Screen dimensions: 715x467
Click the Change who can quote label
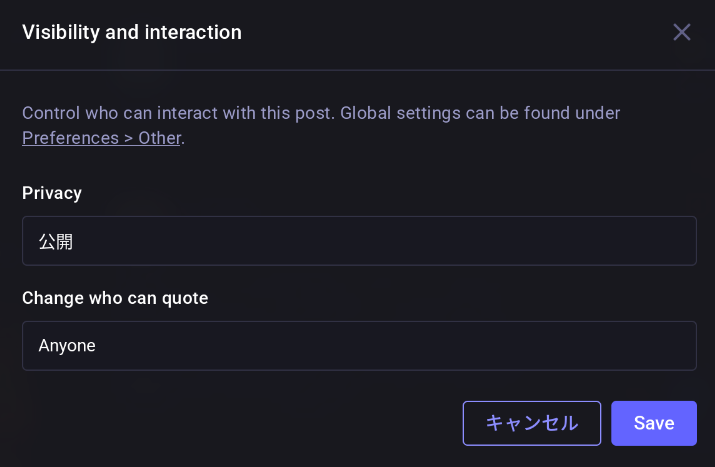[115, 297]
